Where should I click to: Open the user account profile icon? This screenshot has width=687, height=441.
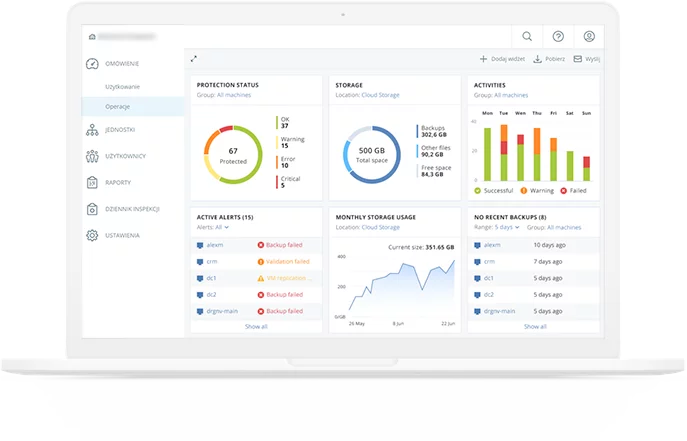(x=589, y=36)
